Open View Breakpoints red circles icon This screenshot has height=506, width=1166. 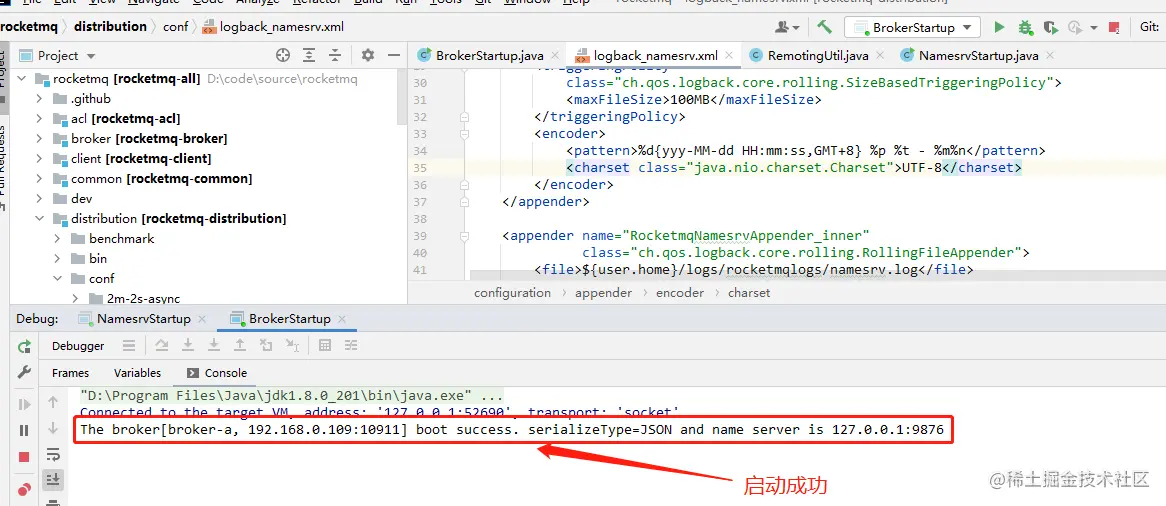pyautogui.click(x=25, y=489)
